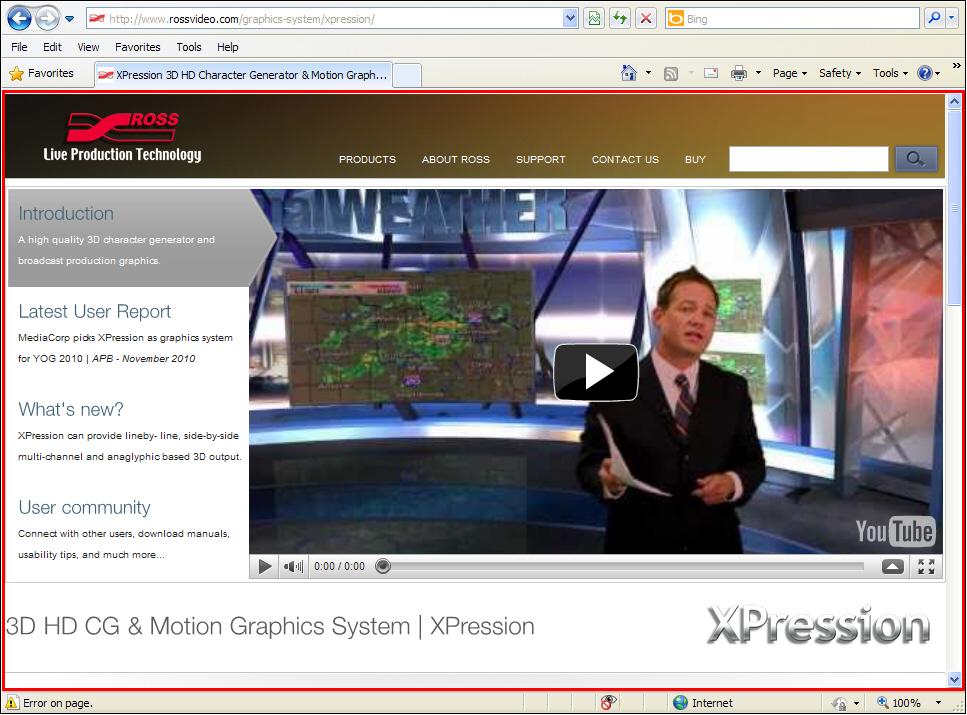Click the YouTube logo on the video
The width and height of the screenshot is (967, 715).
click(895, 531)
